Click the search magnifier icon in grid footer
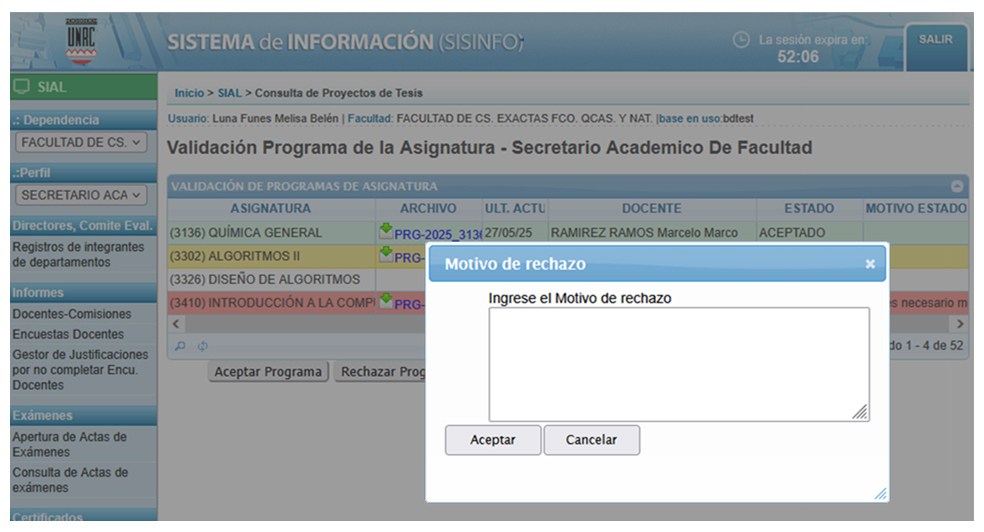The image size is (984, 532). (179, 346)
